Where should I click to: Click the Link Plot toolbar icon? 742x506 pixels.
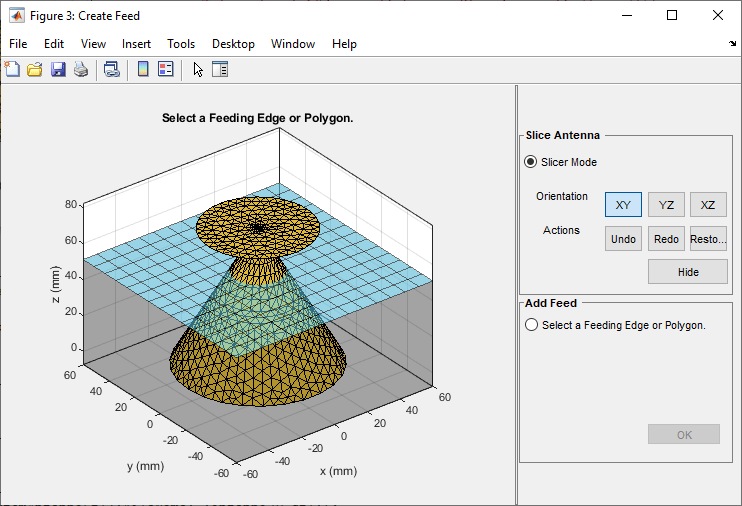tap(112, 69)
